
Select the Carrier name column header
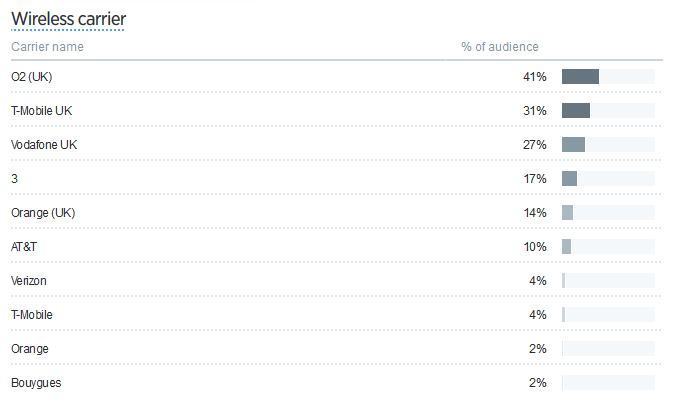pyautogui.click(x=47, y=46)
